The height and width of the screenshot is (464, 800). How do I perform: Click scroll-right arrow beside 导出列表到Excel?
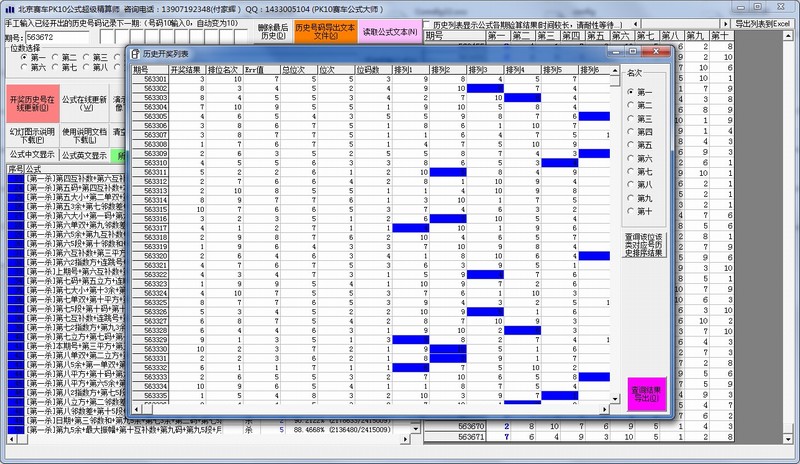click(727, 22)
